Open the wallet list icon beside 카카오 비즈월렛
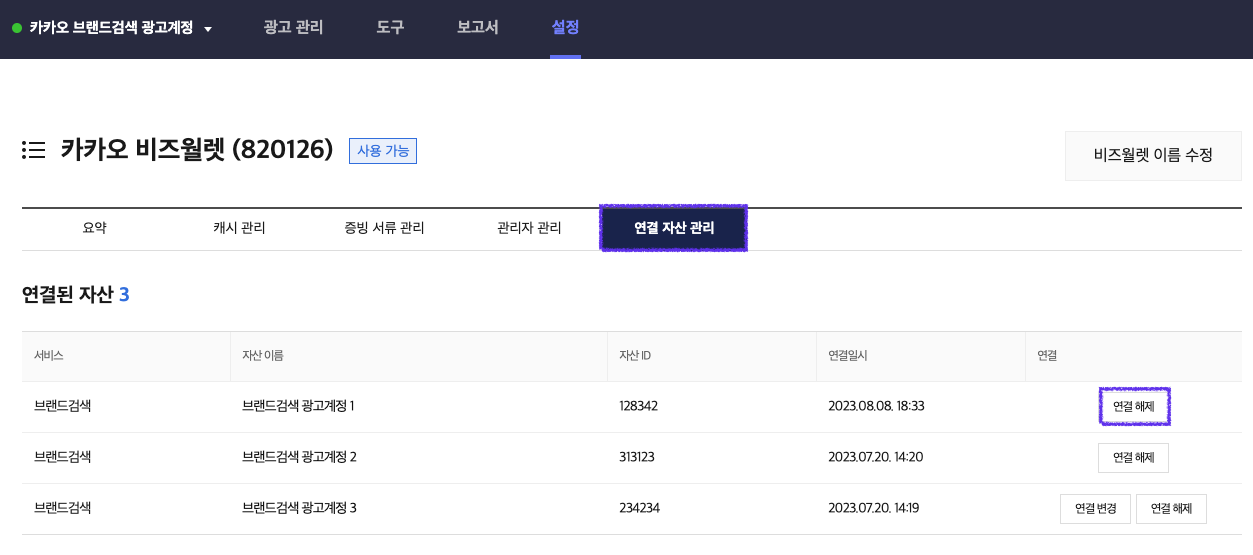 point(33,151)
